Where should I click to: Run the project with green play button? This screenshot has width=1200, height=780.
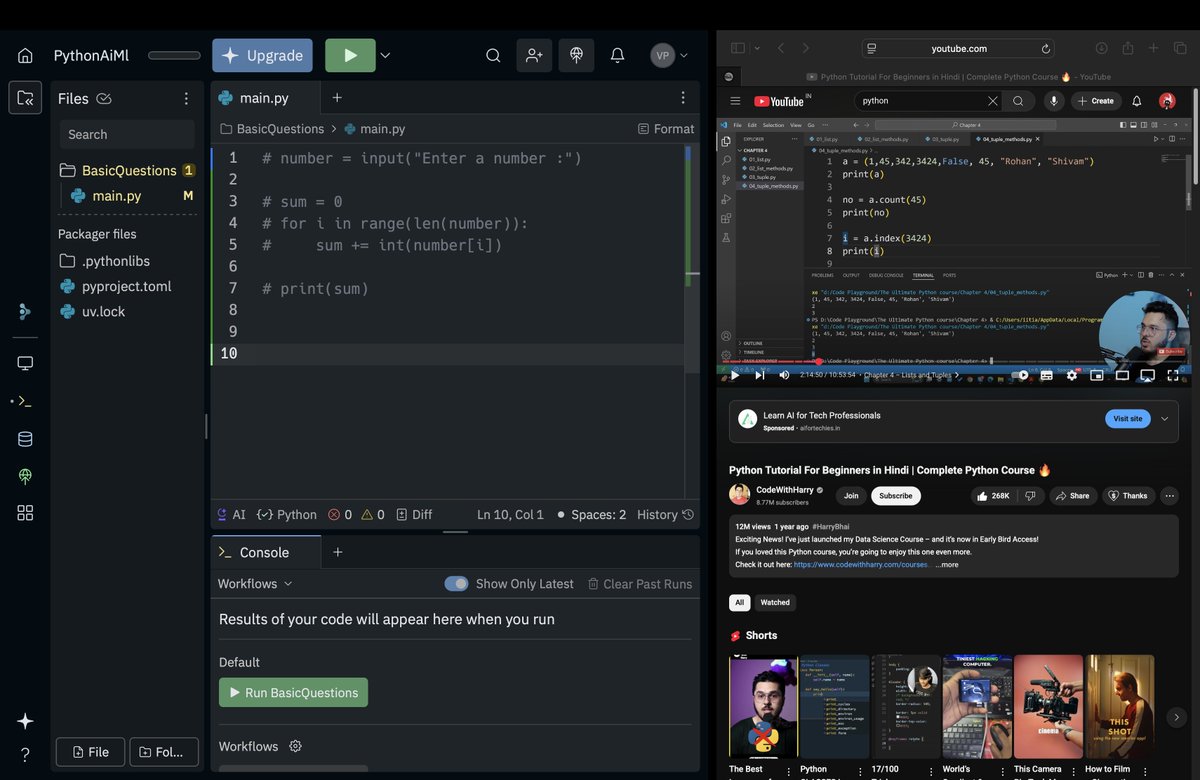click(350, 56)
